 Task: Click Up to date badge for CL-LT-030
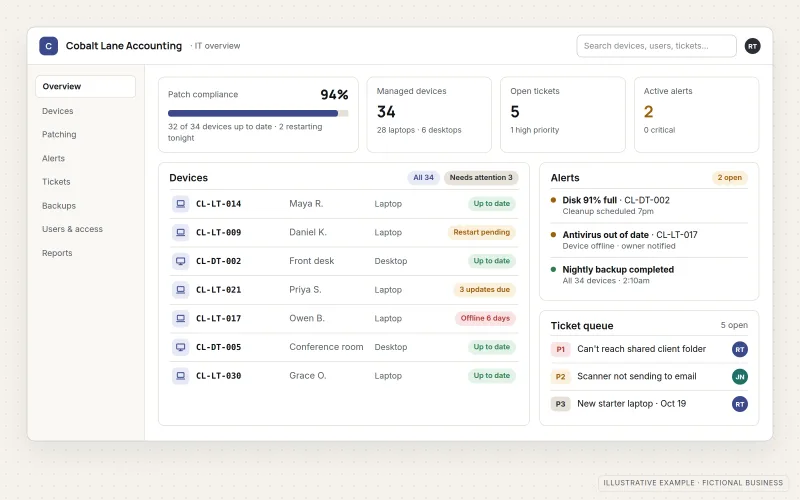tap(492, 376)
